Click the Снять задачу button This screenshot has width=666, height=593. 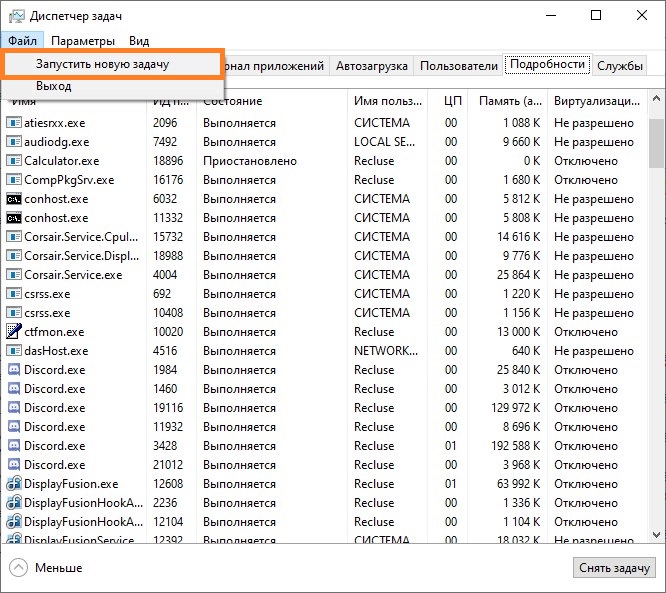[614, 568]
